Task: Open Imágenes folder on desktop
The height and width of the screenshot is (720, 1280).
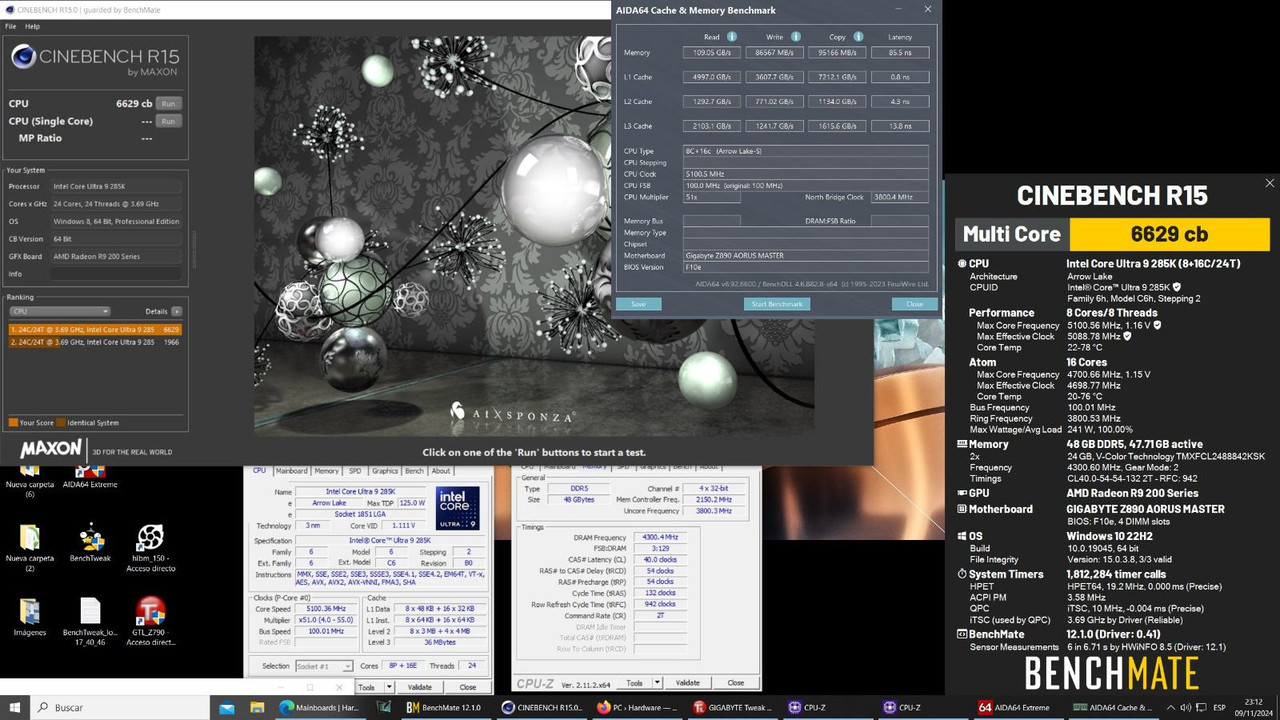Action: click(x=30, y=617)
